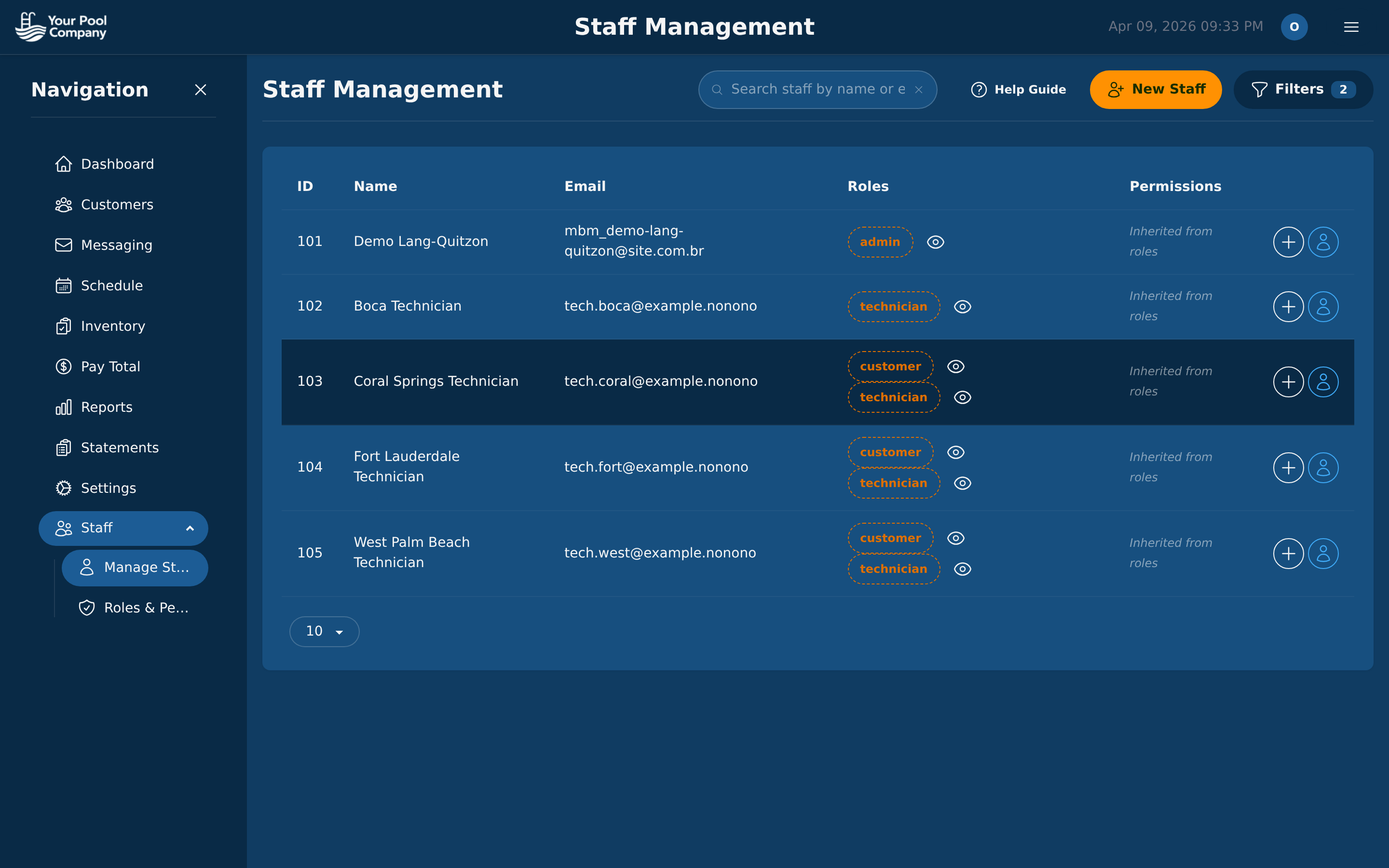Create a new staff member
The width and height of the screenshot is (1389, 868).
coord(1156,89)
